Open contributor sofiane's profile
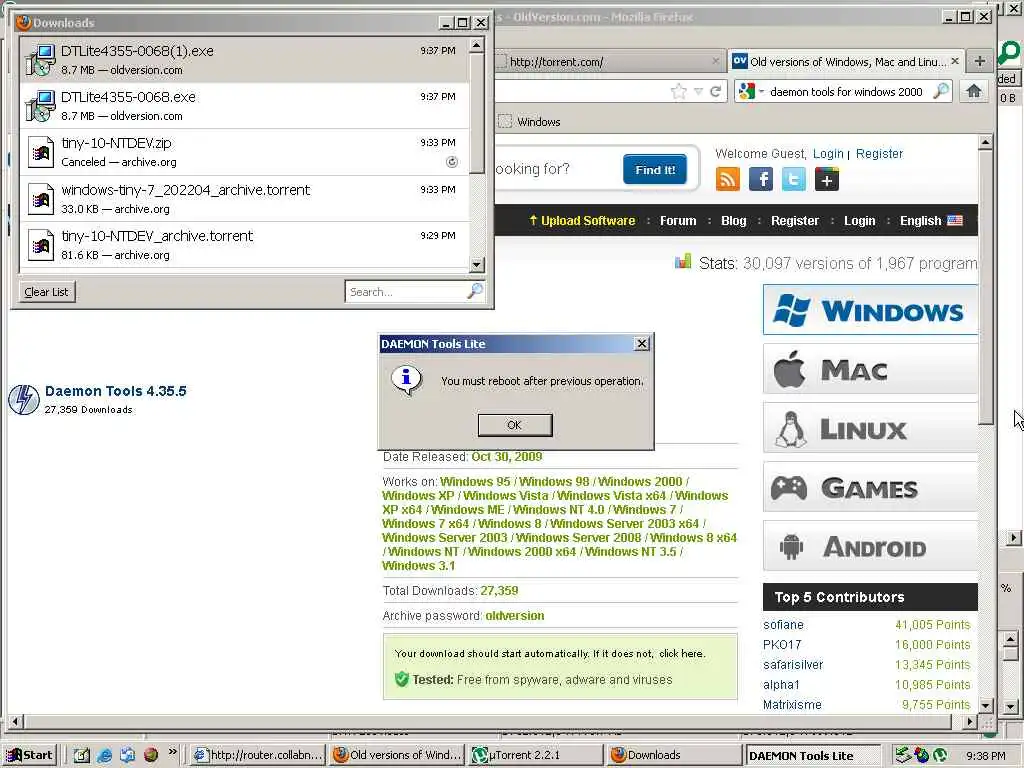The height and width of the screenshot is (768, 1024). click(x=783, y=624)
